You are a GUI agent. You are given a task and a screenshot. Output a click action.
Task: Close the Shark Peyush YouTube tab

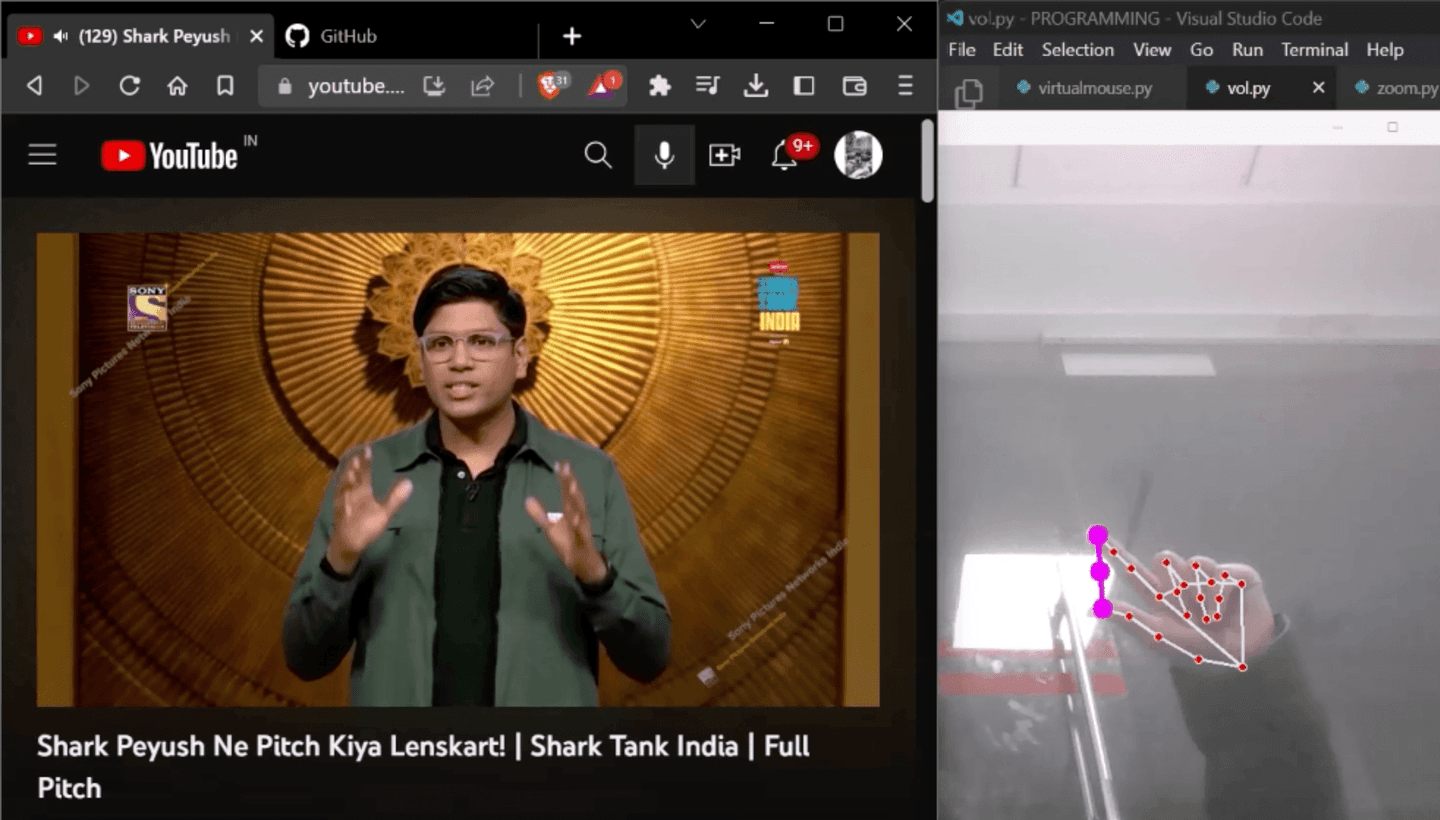(x=256, y=36)
